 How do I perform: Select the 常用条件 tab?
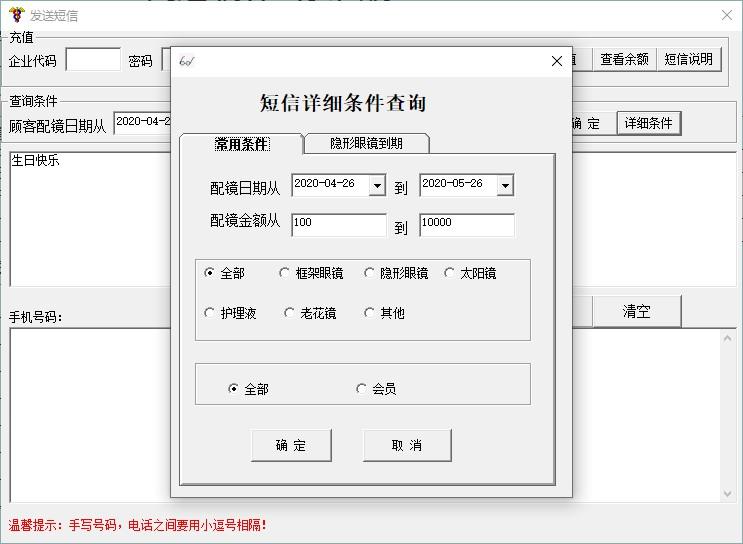tap(241, 144)
